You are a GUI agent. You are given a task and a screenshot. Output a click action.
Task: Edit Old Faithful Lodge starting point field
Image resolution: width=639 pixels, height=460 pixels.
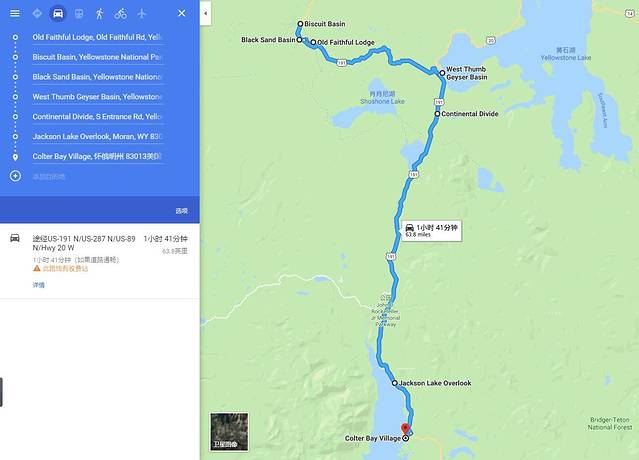click(98, 37)
